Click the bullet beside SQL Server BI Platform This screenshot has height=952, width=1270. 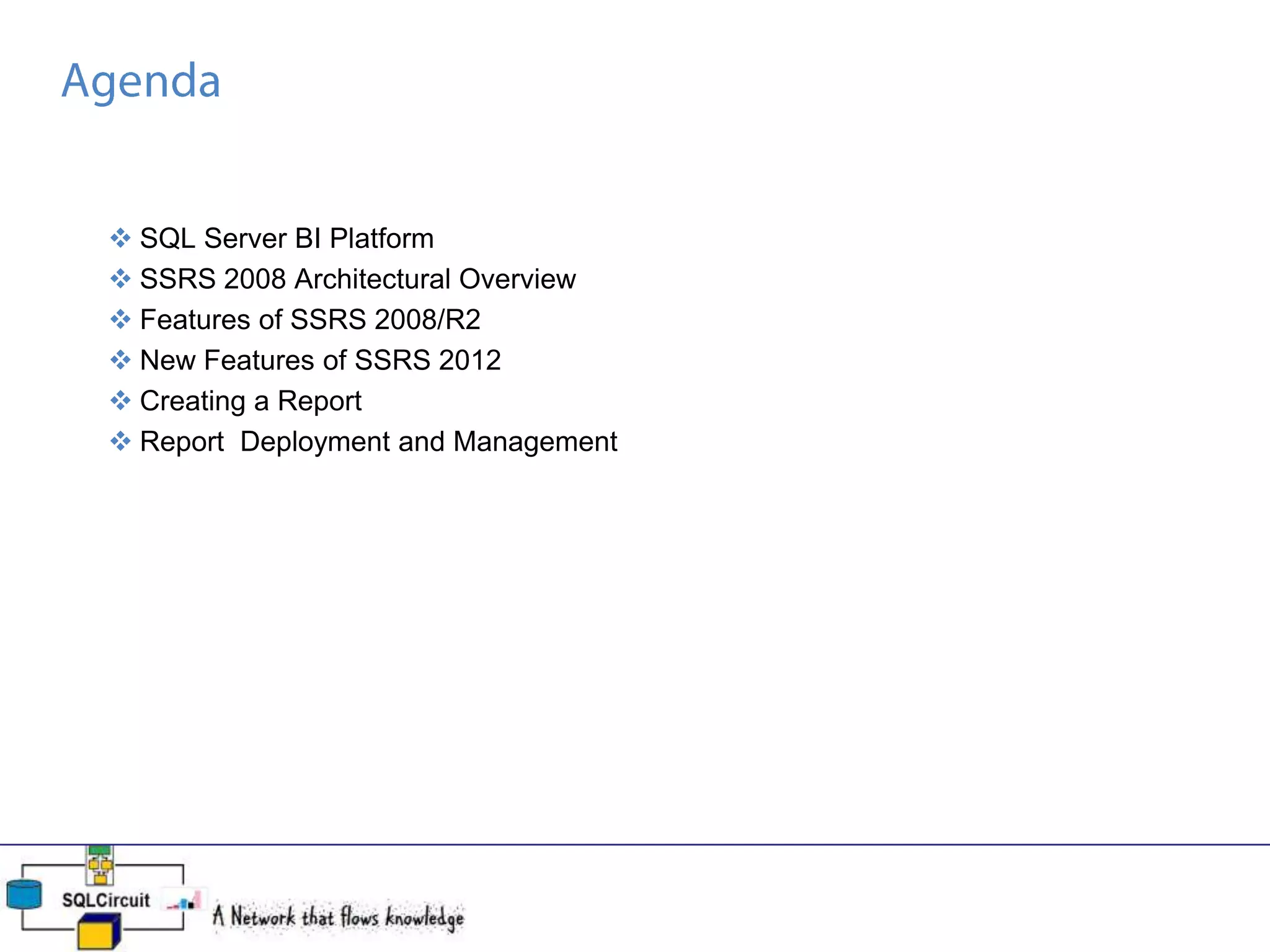coord(120,238)
